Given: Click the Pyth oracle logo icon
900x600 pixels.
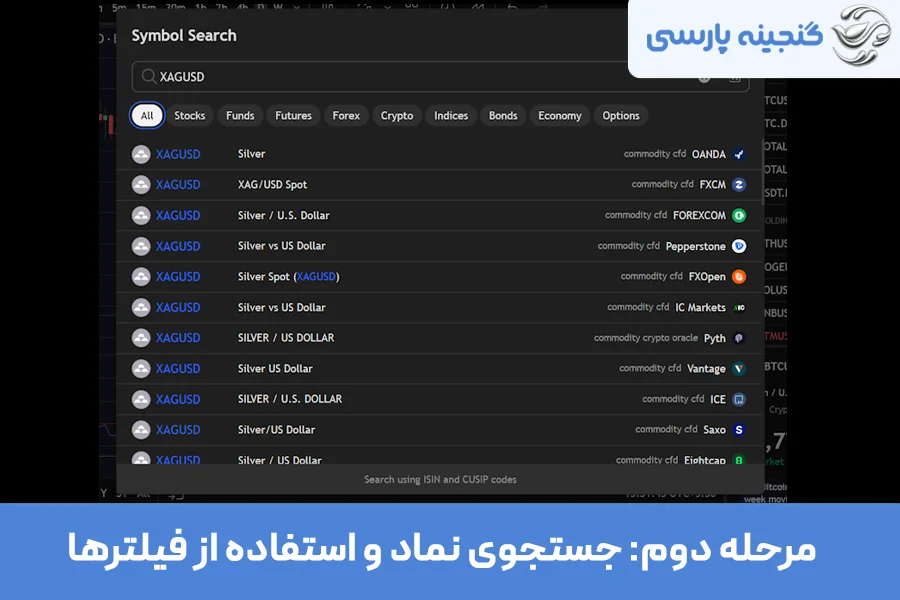Looking at the screenshot, I should point(739,338).
